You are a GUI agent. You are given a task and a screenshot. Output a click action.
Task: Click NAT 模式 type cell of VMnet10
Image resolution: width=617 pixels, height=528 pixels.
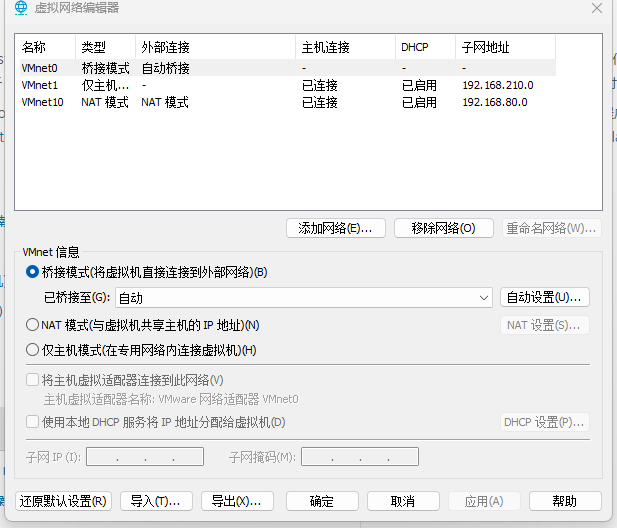[x=105, y=102]
